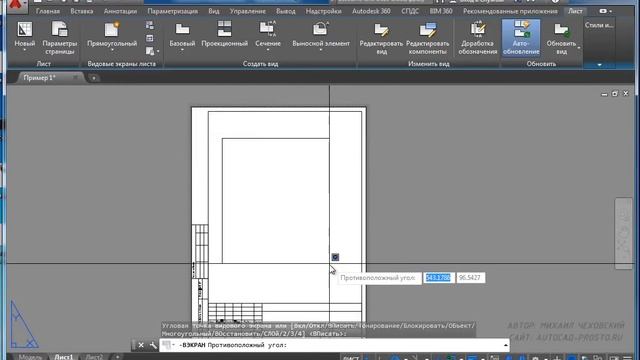This screenshot has height=360, width=640.
Task: Switch to Модель layout tab
Action: tap(30, 357)
